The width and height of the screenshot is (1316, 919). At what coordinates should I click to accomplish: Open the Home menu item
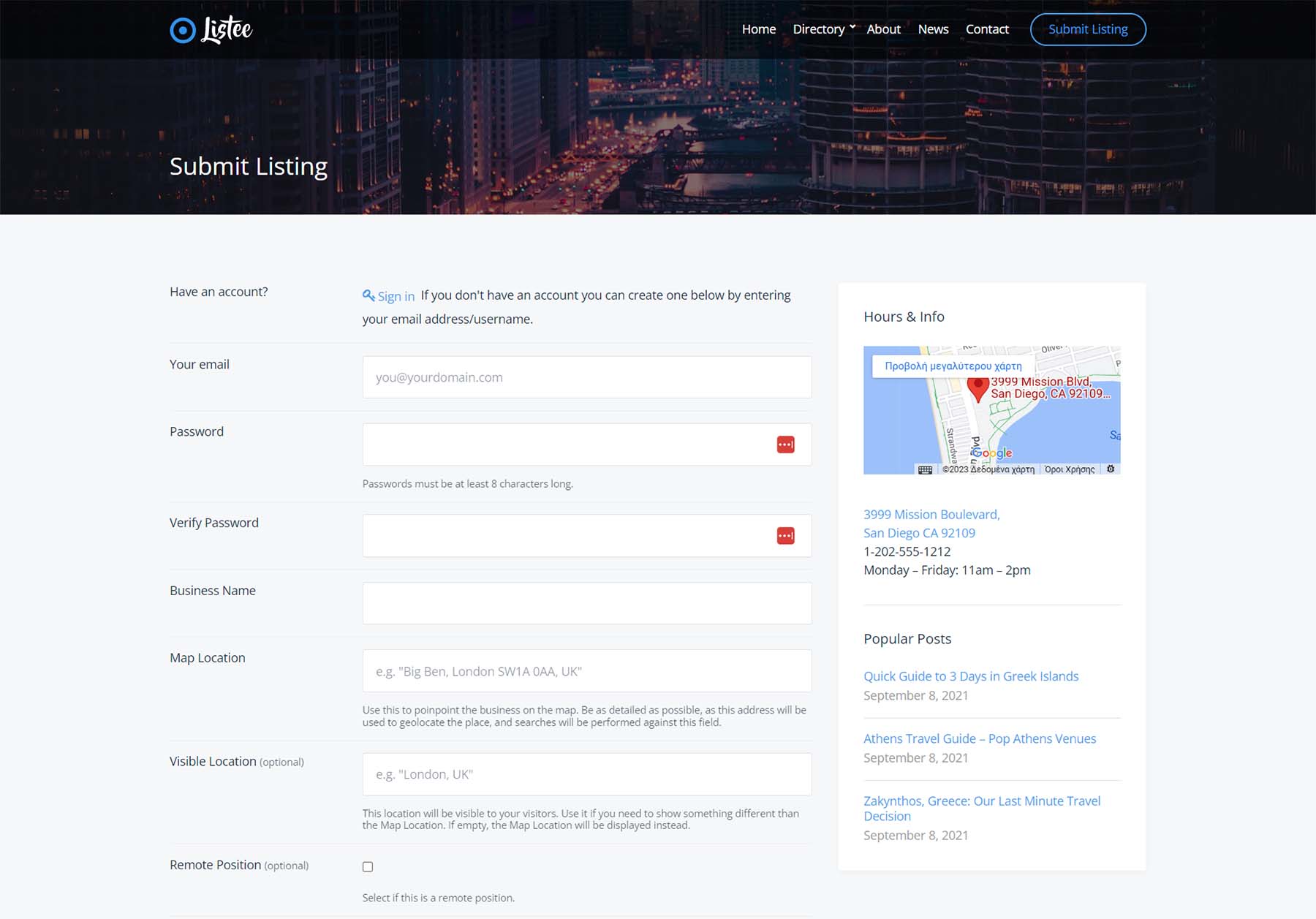[x=758, y=29]
